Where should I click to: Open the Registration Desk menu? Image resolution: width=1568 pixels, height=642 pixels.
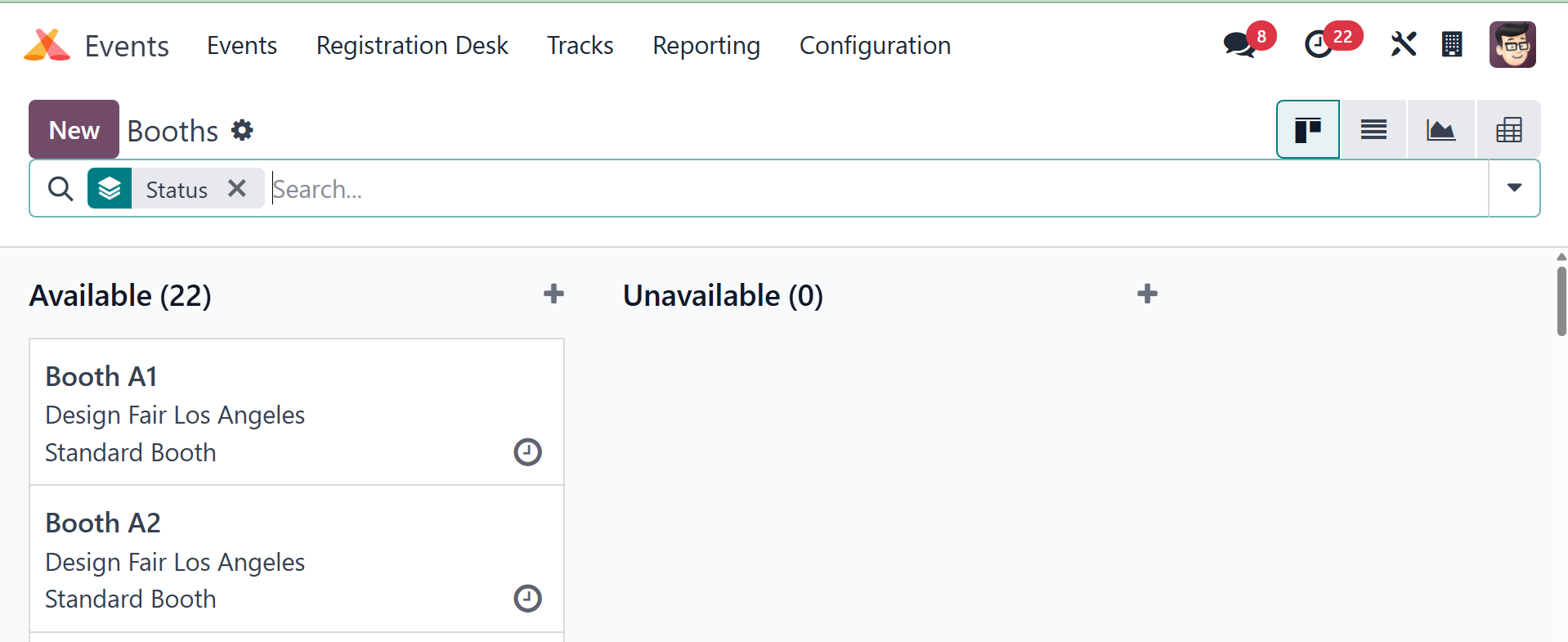412,46
